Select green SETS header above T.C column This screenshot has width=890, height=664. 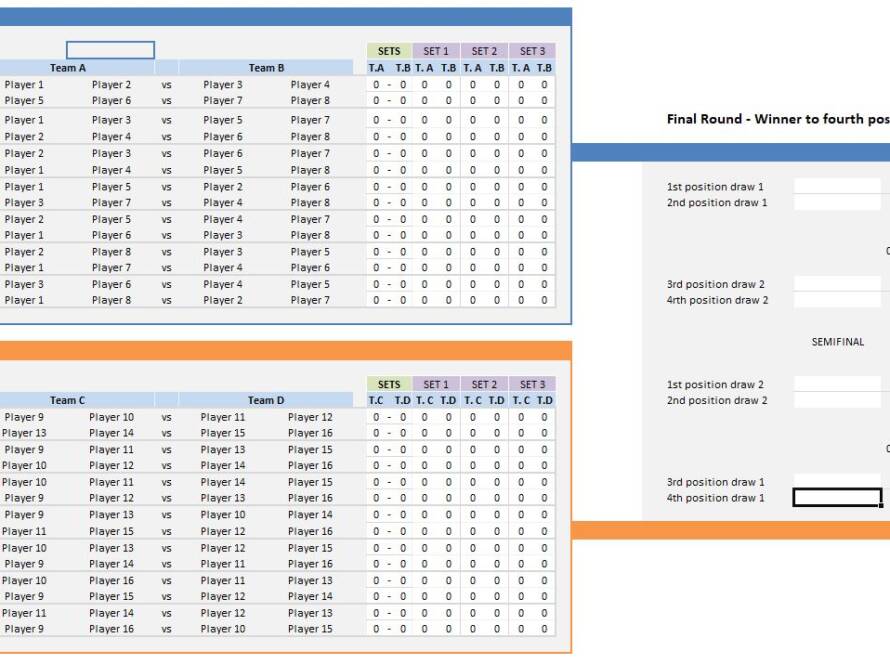point(389,384)
